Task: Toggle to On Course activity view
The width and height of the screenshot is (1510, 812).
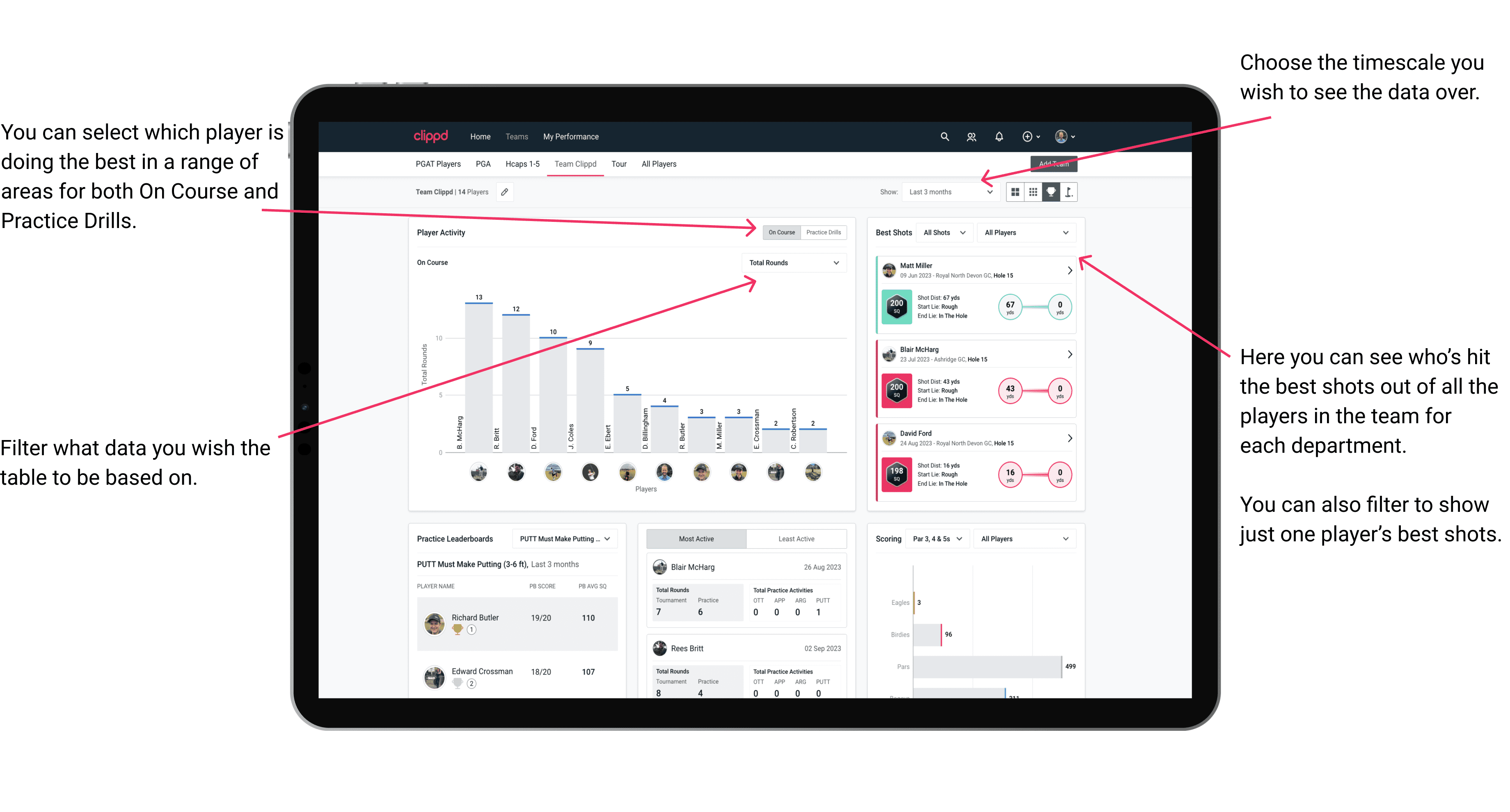Action: click(782, 233)
